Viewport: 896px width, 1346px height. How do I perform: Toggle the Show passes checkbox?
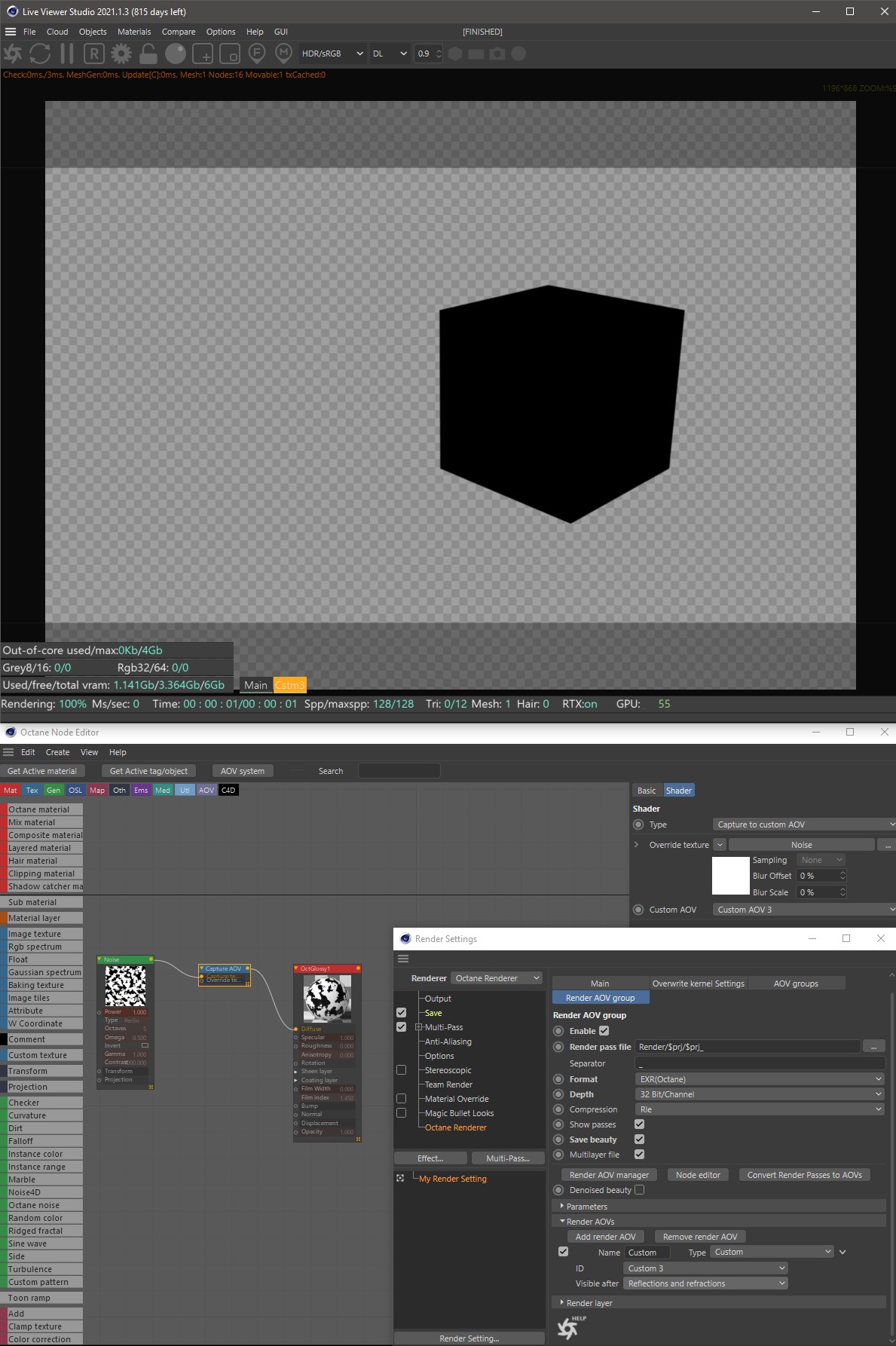click(x=640, y=1124)
